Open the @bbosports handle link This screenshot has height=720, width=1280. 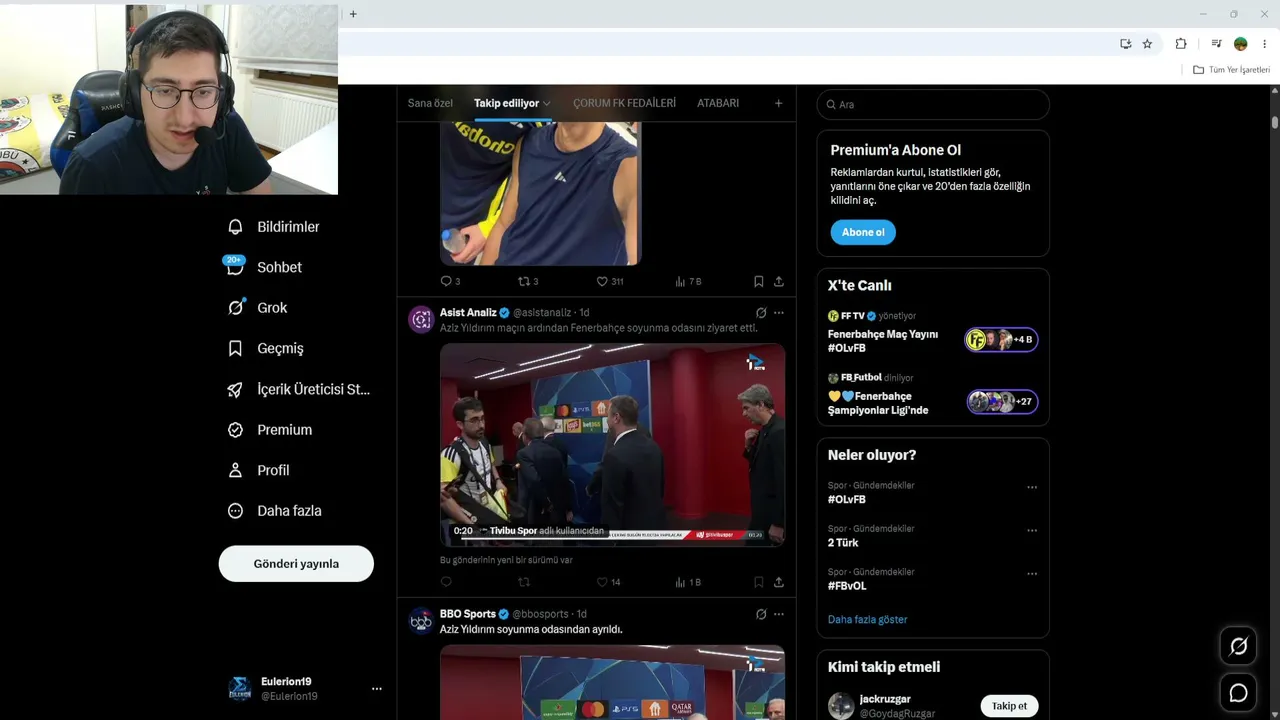point(540,614)
